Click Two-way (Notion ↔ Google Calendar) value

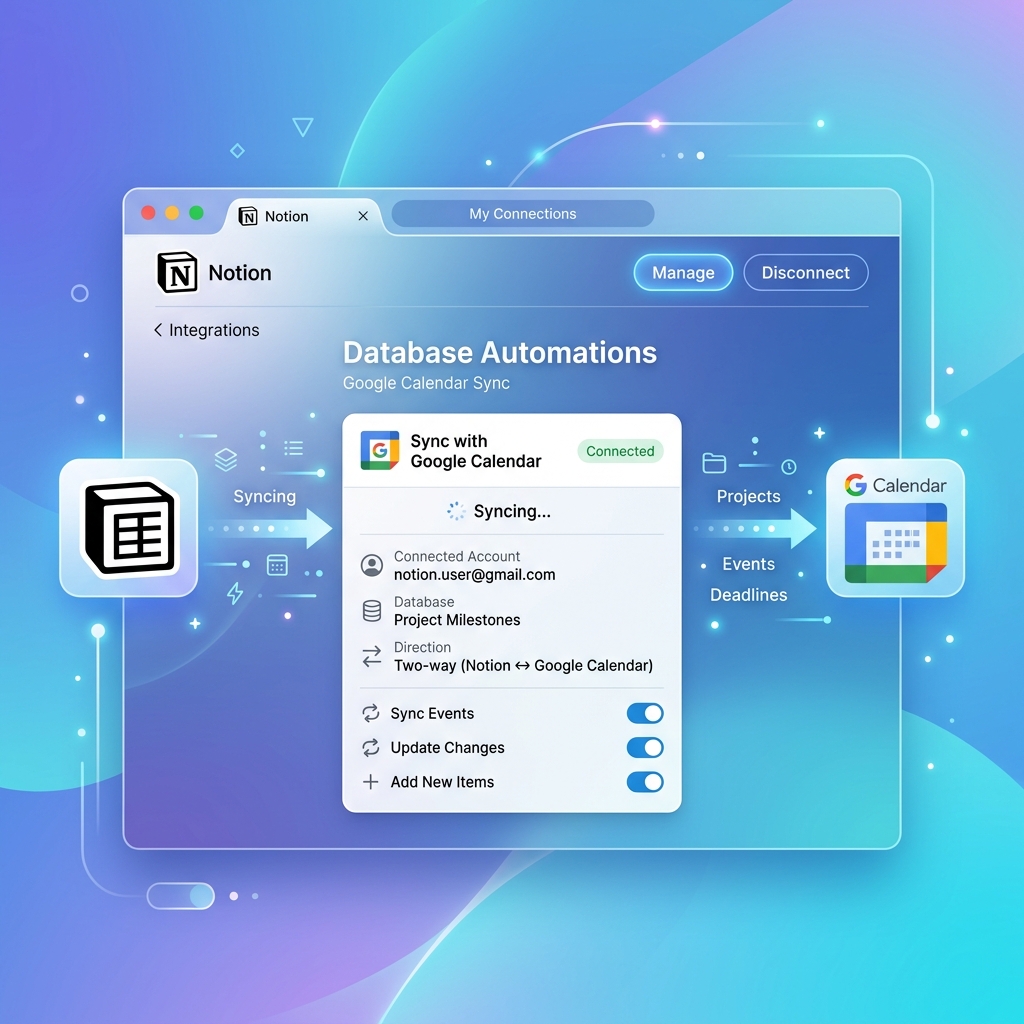tap(523, 665)
